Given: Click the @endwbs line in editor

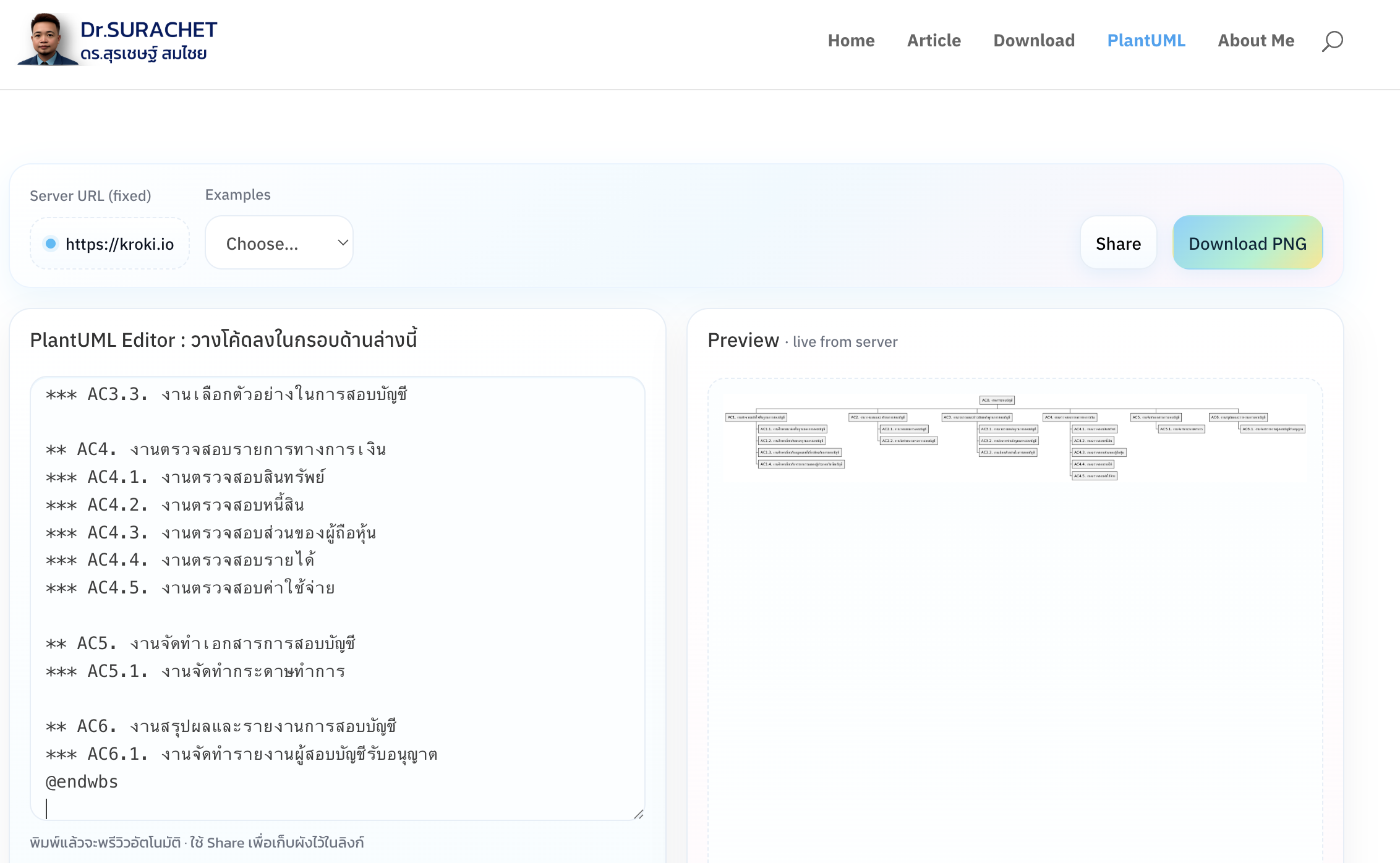Looking at the screenshot, I should click(82, 782).
